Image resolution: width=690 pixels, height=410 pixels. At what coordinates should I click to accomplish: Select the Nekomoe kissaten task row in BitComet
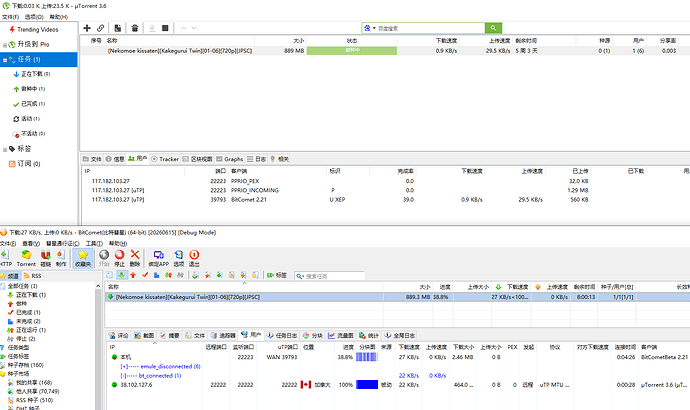[397, 297]
